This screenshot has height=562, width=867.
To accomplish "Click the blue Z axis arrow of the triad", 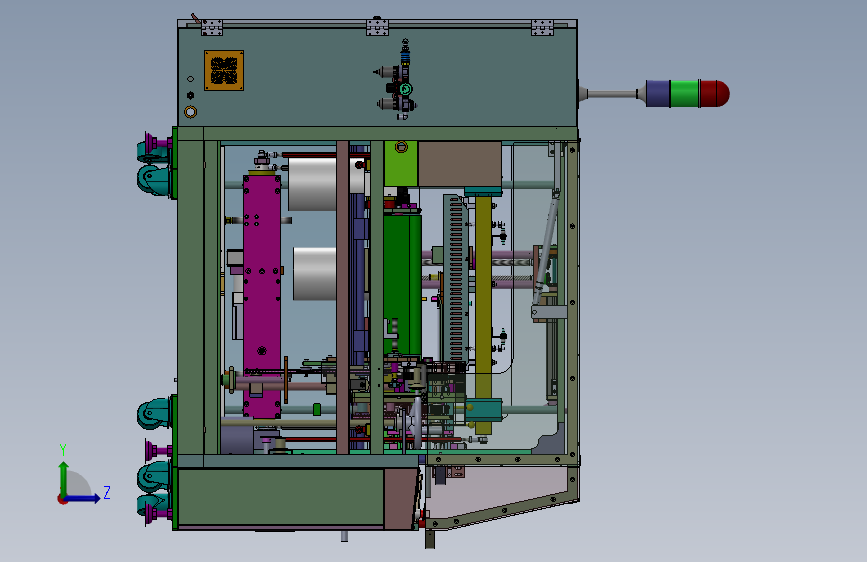I will pyautogui.click(x=85, y=498).
